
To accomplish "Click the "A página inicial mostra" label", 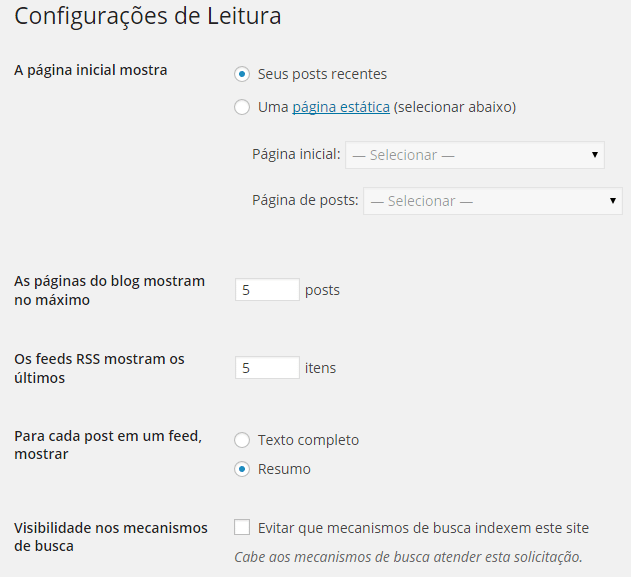I will pos(91,70).
